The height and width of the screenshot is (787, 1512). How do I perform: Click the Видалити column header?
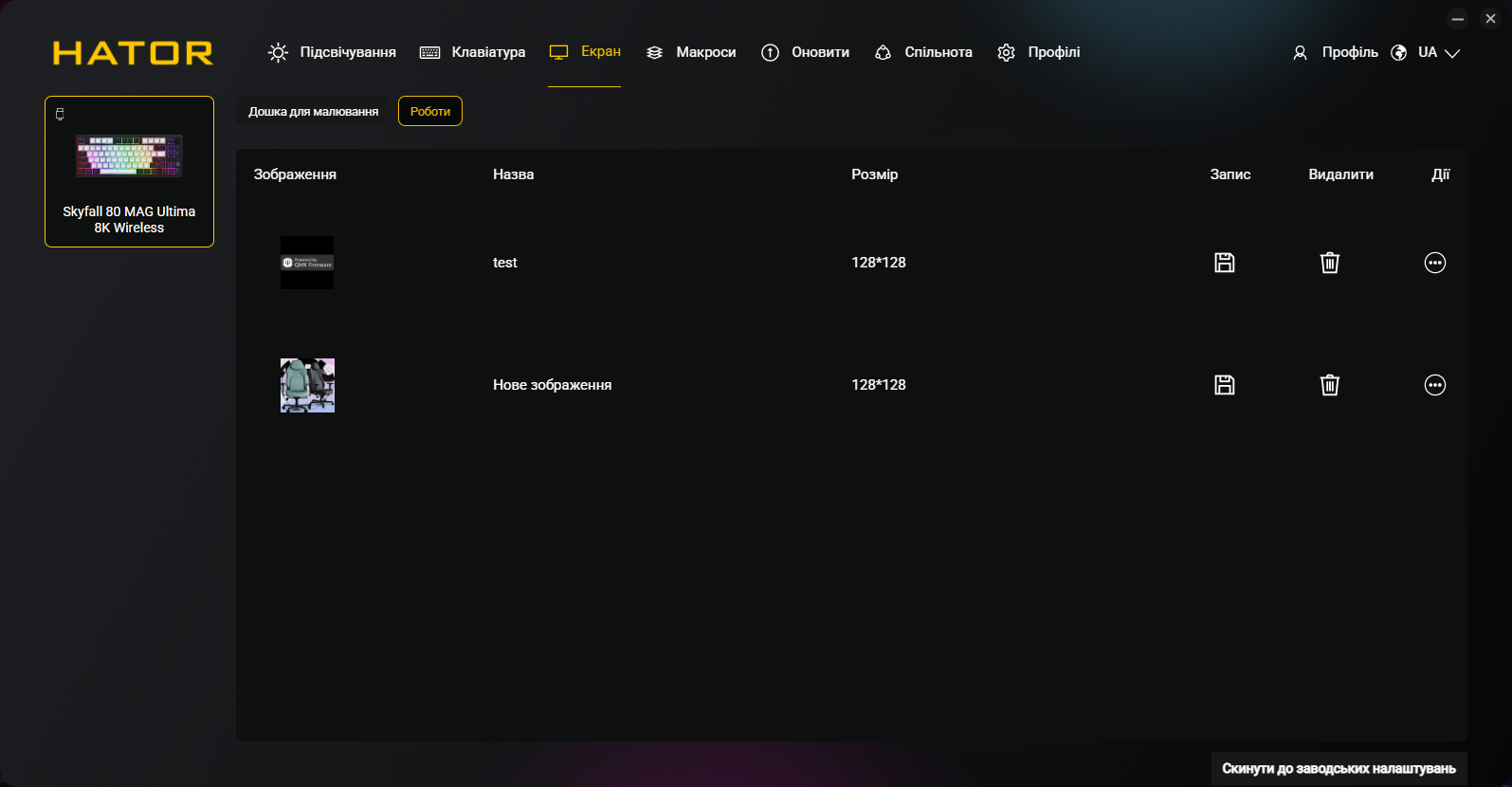click(x=1341, y=174)
